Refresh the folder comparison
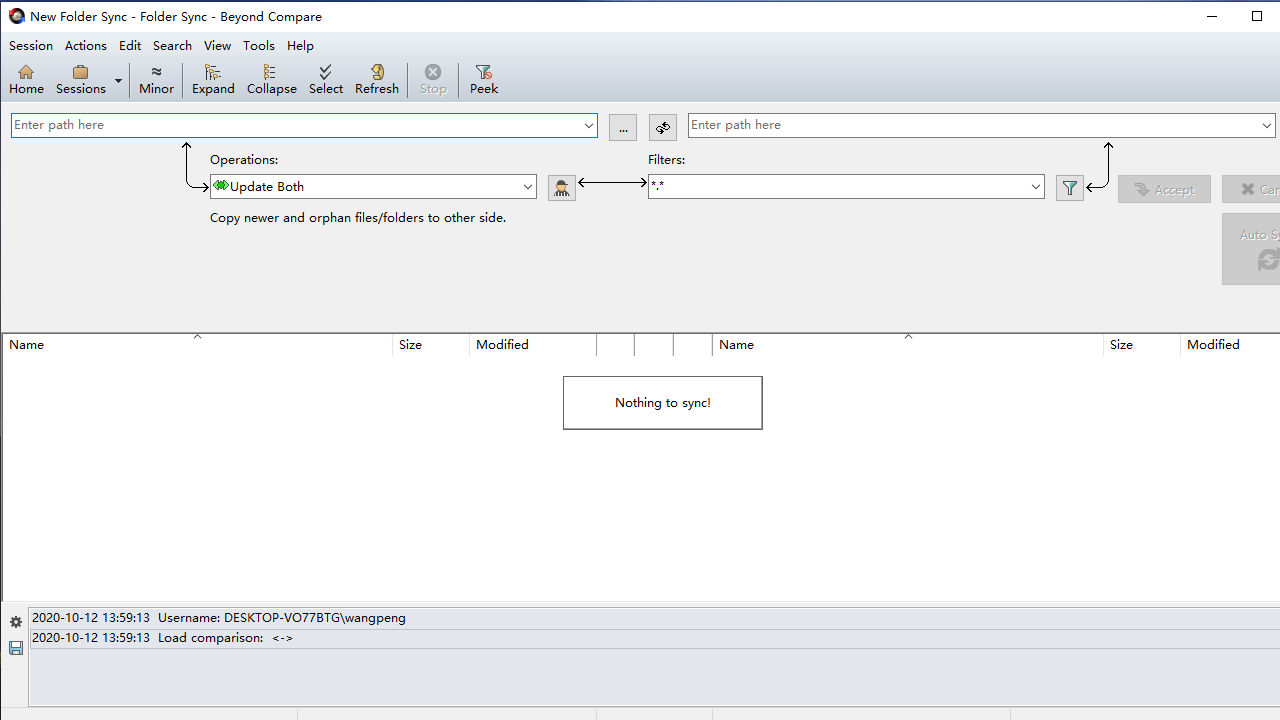This screenshot has height=720, width=1280. 377,79
